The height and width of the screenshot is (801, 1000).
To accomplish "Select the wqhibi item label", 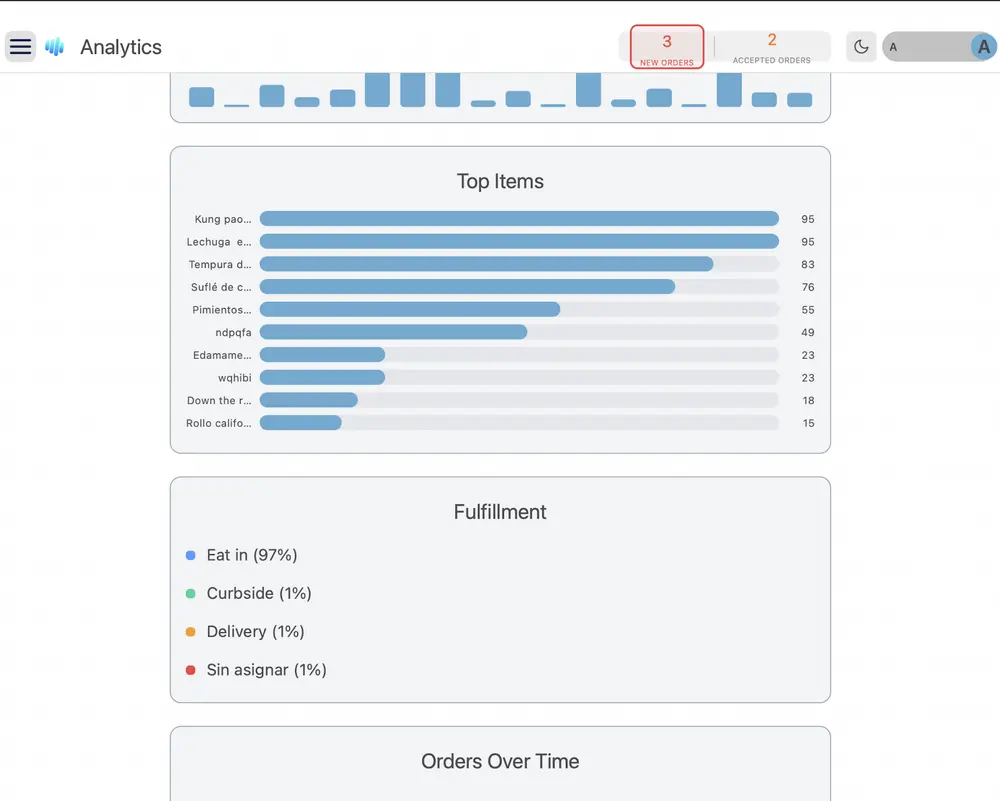I will click(x=235, y=378).
